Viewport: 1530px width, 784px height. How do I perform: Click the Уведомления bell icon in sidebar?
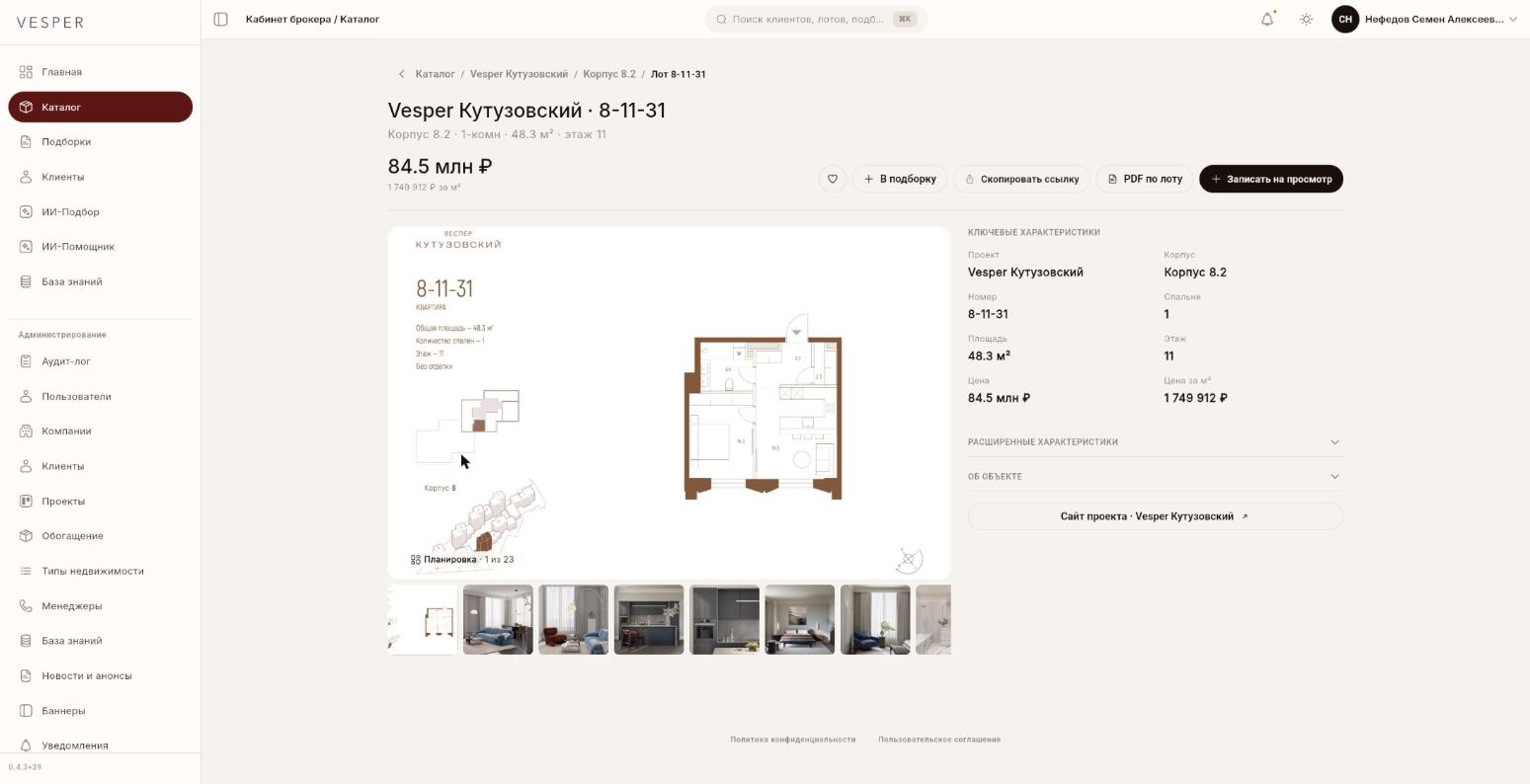click(27, 745)
